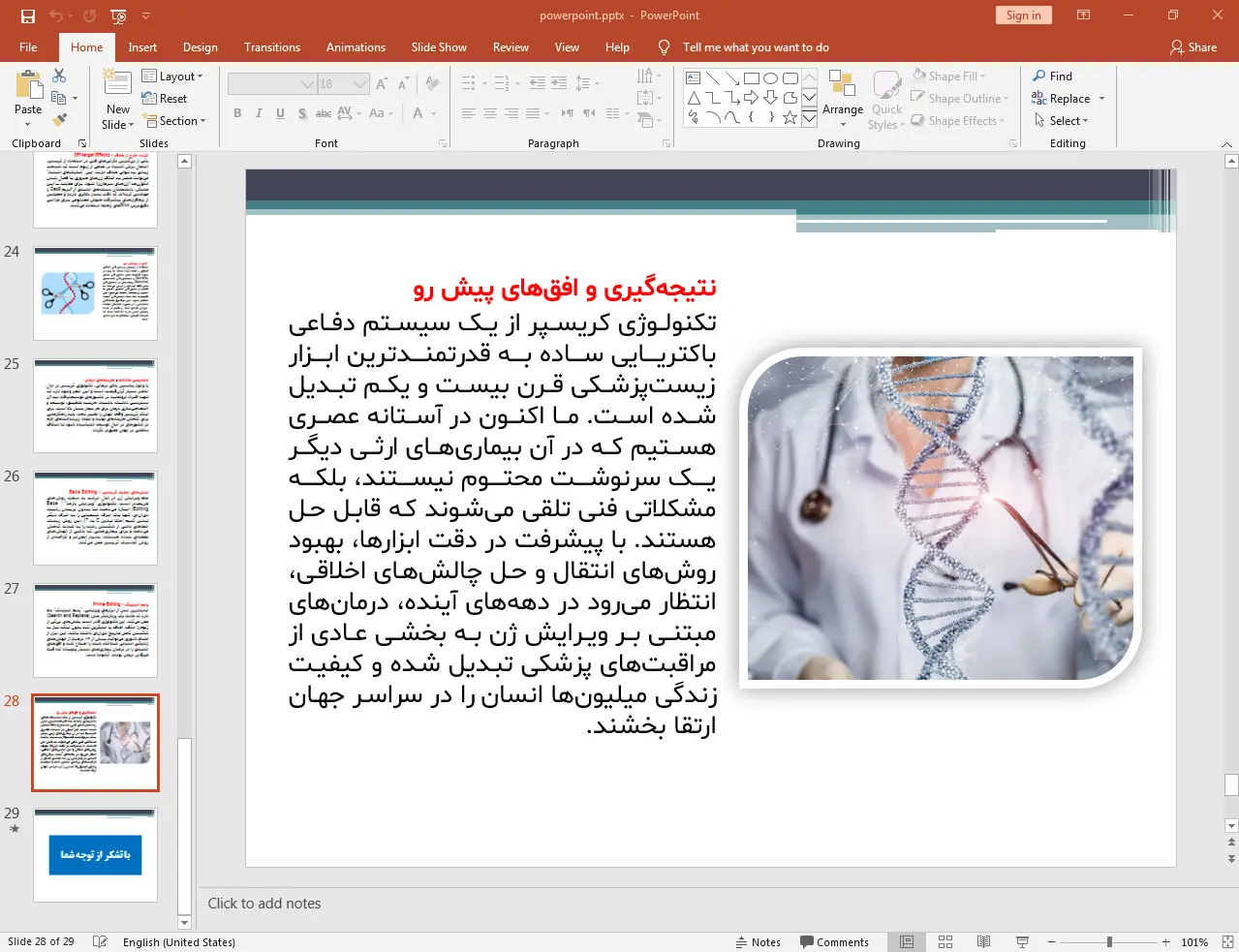The height and width of the screenshot is (952, 1239).
Task: Adjust the zoom slider
Action: coord(1109,942)
